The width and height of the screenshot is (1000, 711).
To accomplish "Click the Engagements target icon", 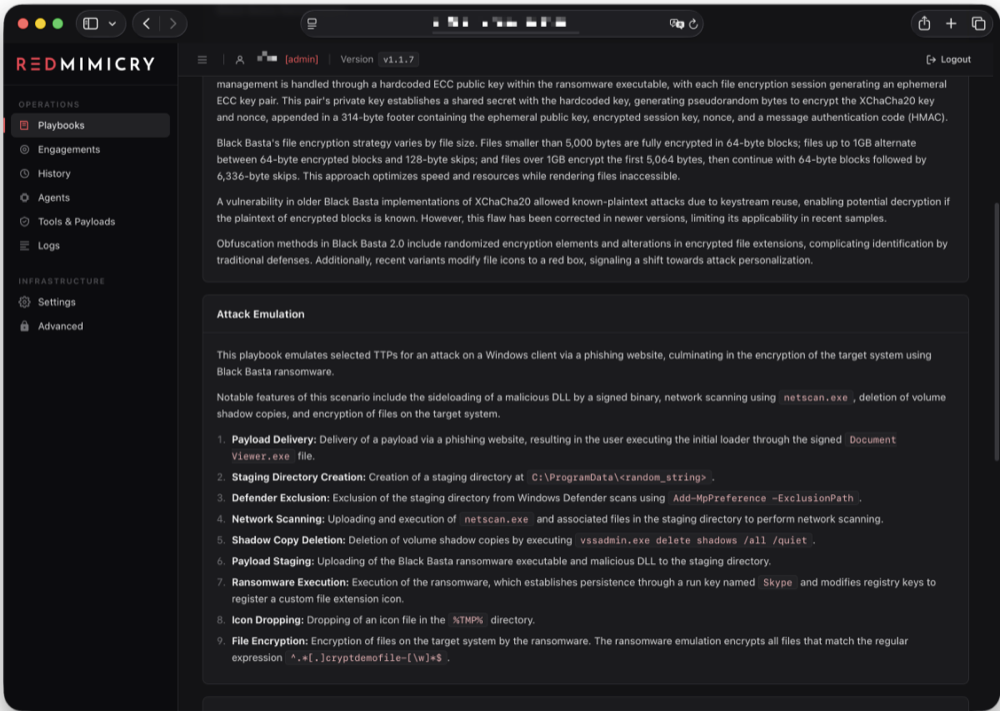I will coord(24,149).
